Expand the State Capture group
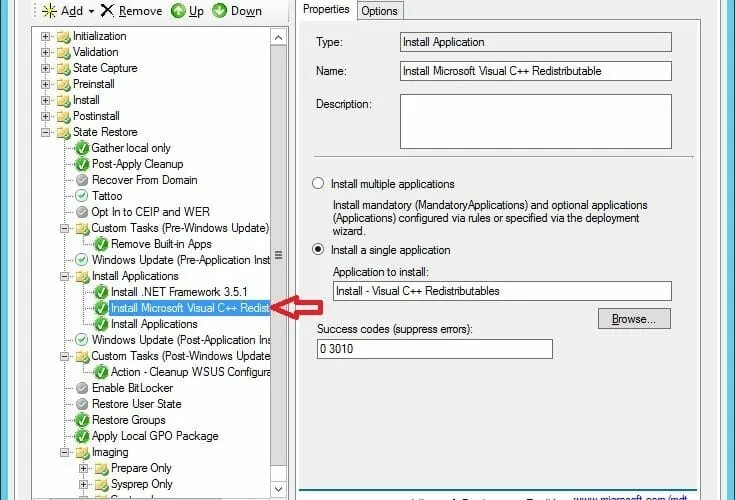 coord(45,68)
